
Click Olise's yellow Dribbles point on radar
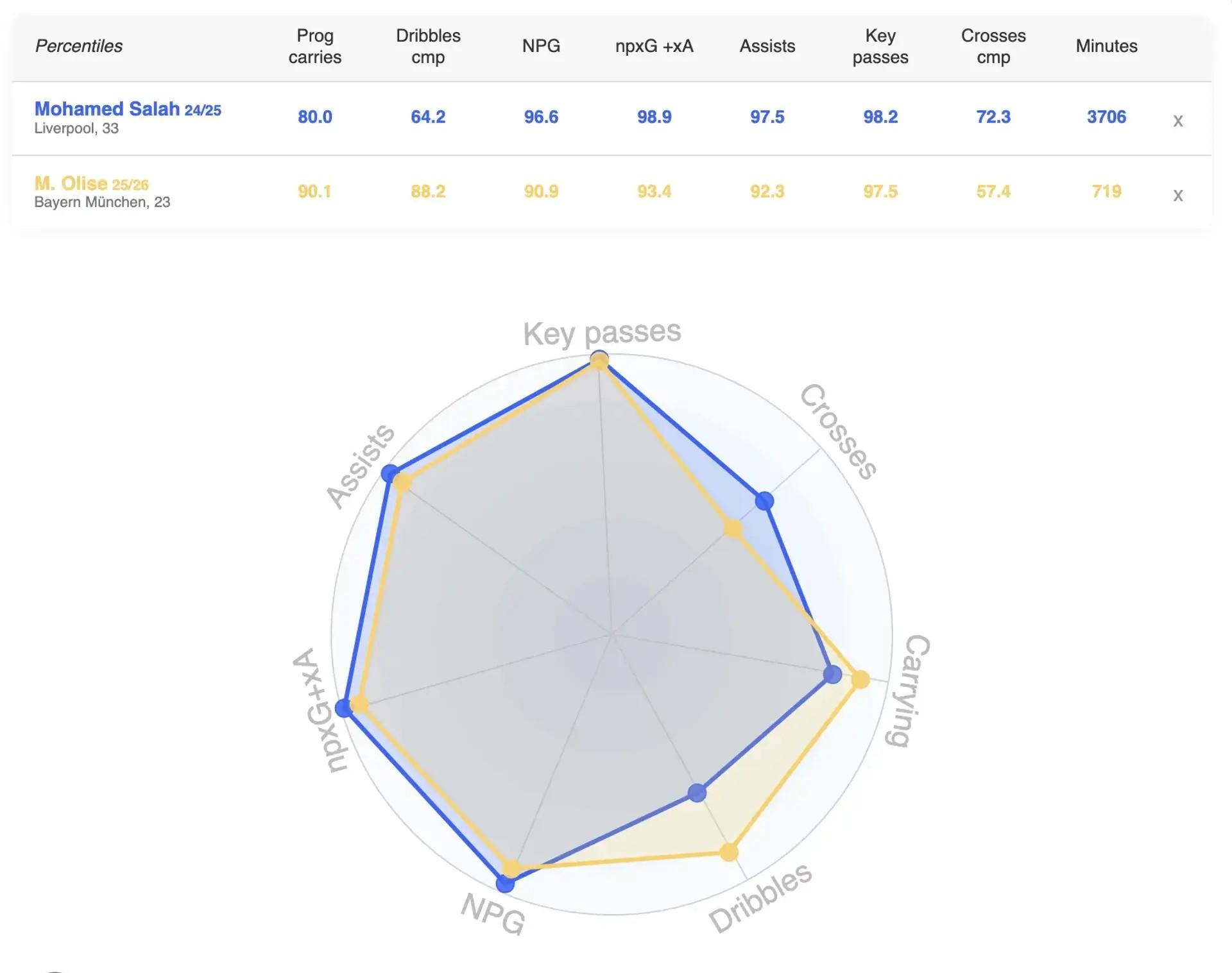(729, 852)
